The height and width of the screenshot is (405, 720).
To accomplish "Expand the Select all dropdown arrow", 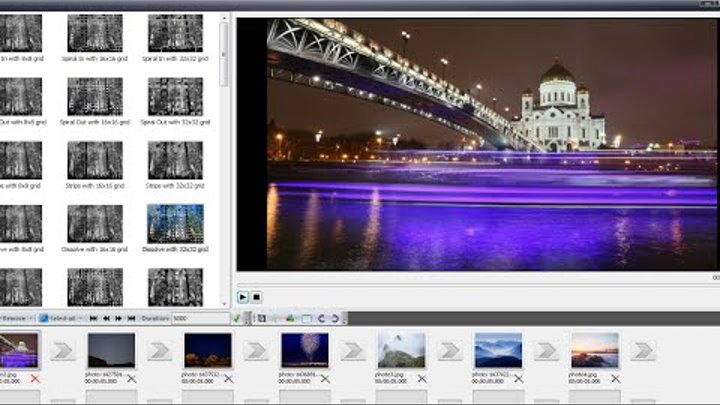I will tap(80, 318).
